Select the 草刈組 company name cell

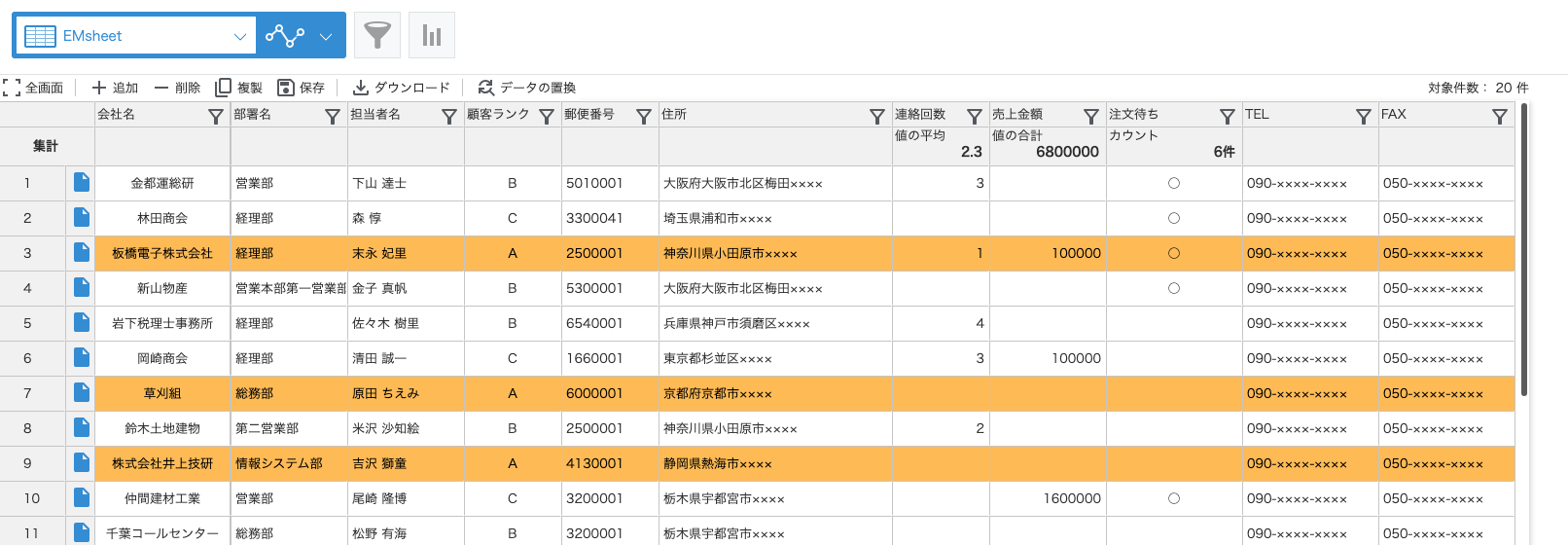pos(162,393)
